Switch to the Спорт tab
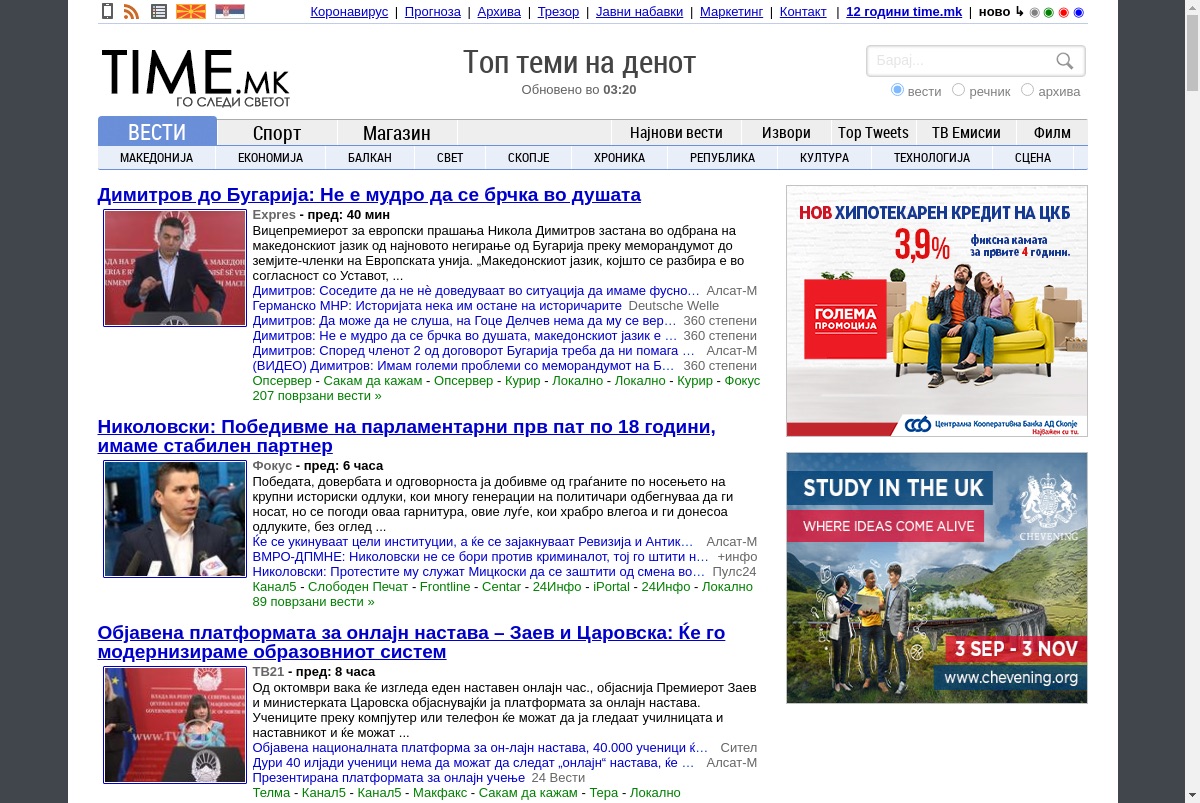Image resolution: width=1200 pixels, height=803 pixels. [277, 132]
